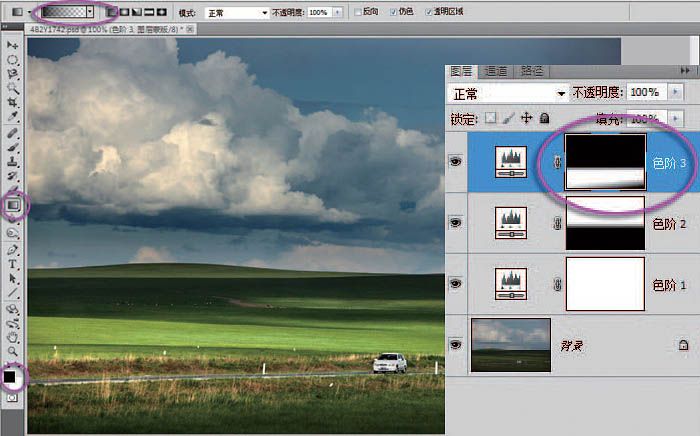700x436 pixels.
Task: Select the Hand tool in the toolbox
Action: pos(13,338)
